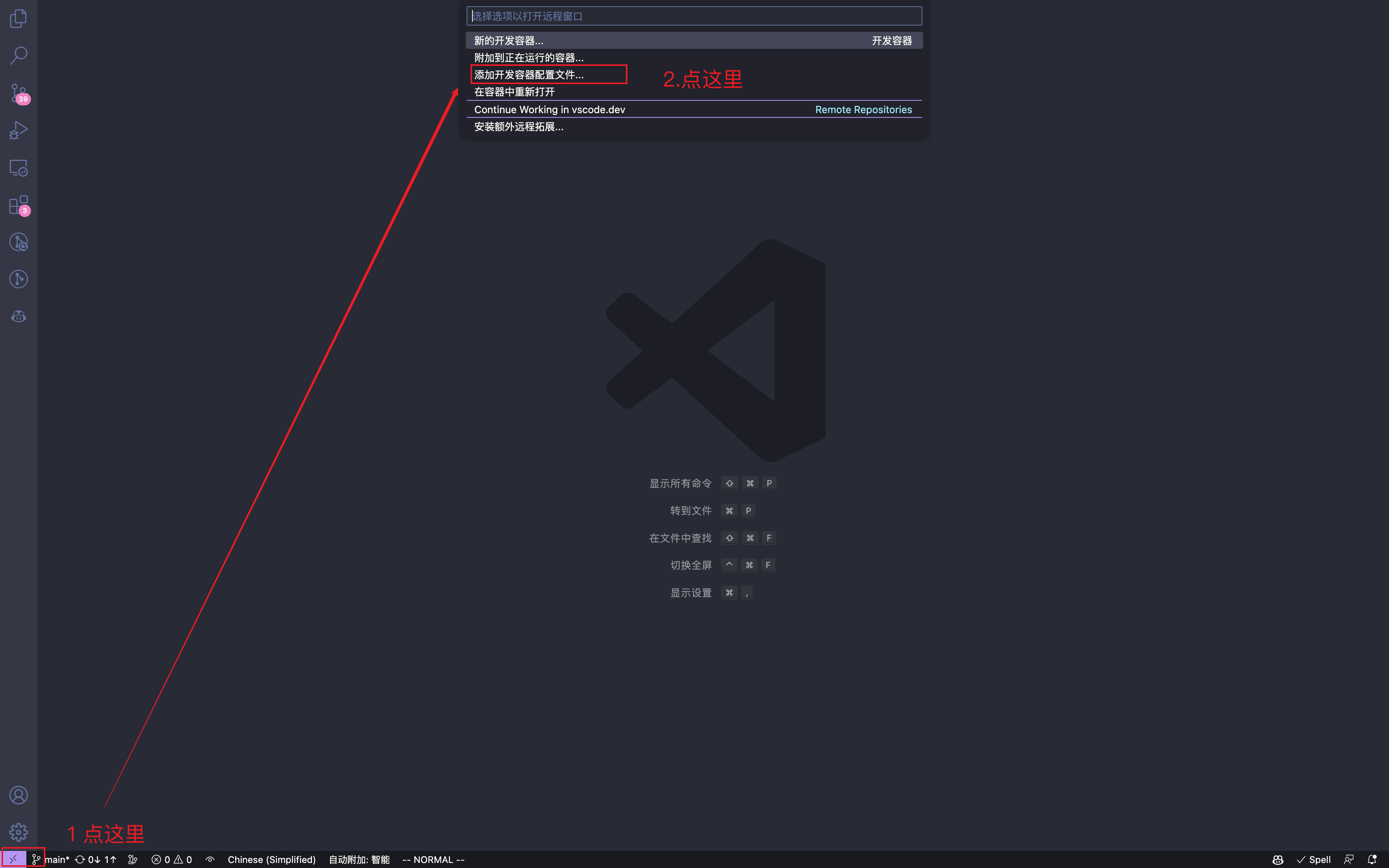Toggle the auto attach 智能 status item
The width and height of the screenshot is (1389, 868).
point(359,859)
